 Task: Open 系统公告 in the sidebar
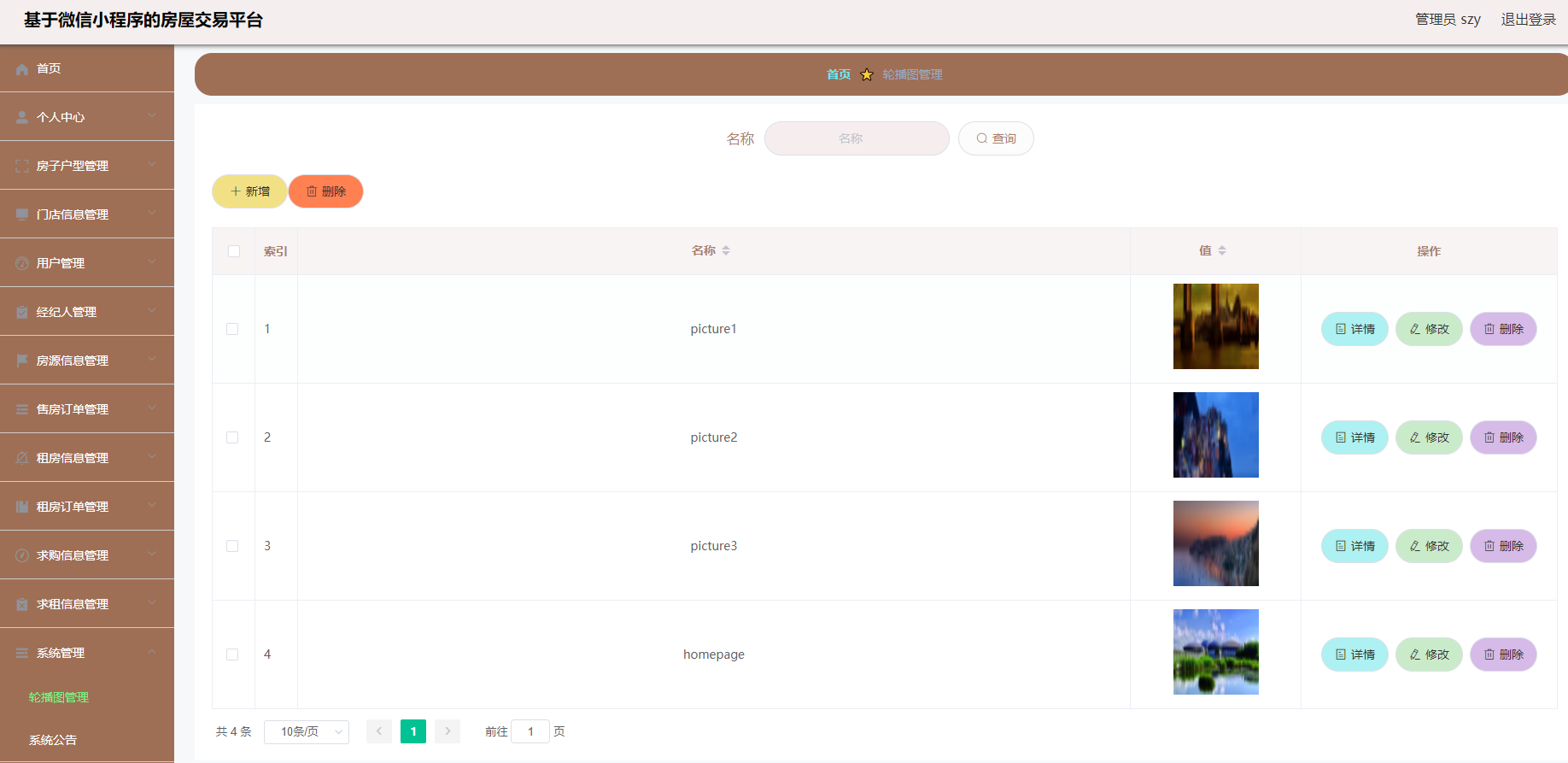coord(53,740)
